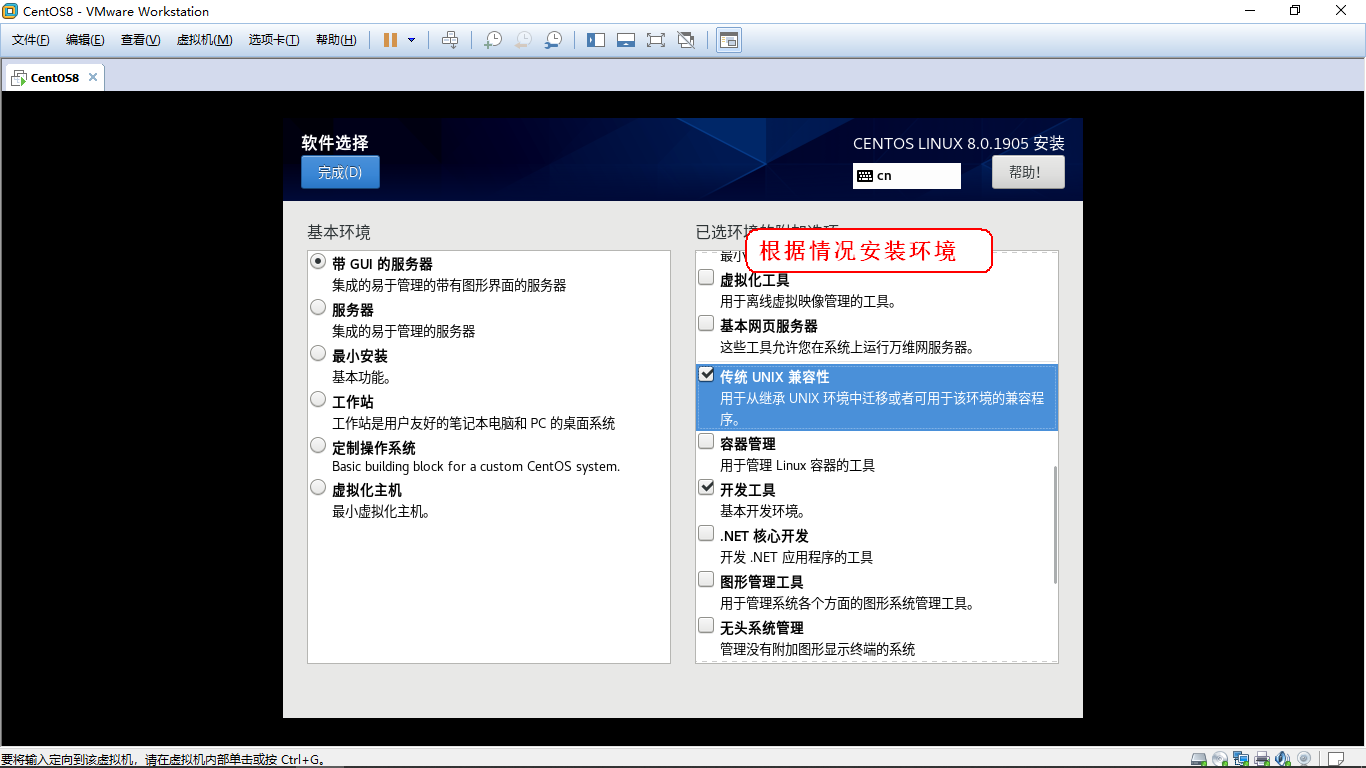Click the webcam status icon
The image size is (1366, 768).
(x=1303, y=759)
